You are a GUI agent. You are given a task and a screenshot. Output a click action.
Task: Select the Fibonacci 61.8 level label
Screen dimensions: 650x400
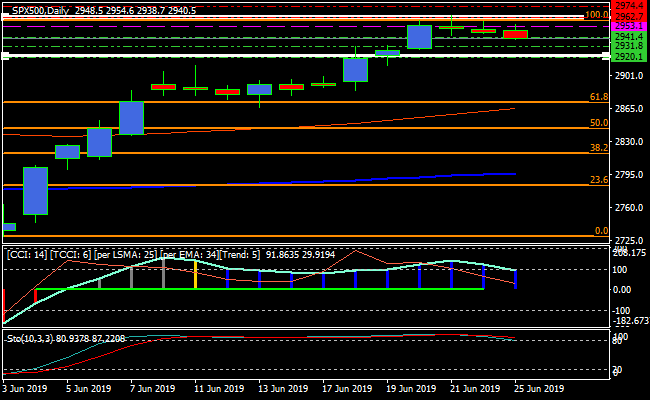click(599, 97)
